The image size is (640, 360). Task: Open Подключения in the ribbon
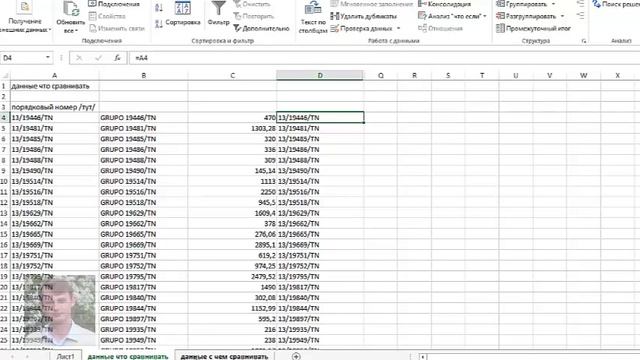pyautogui.click(x=114, y=4)
